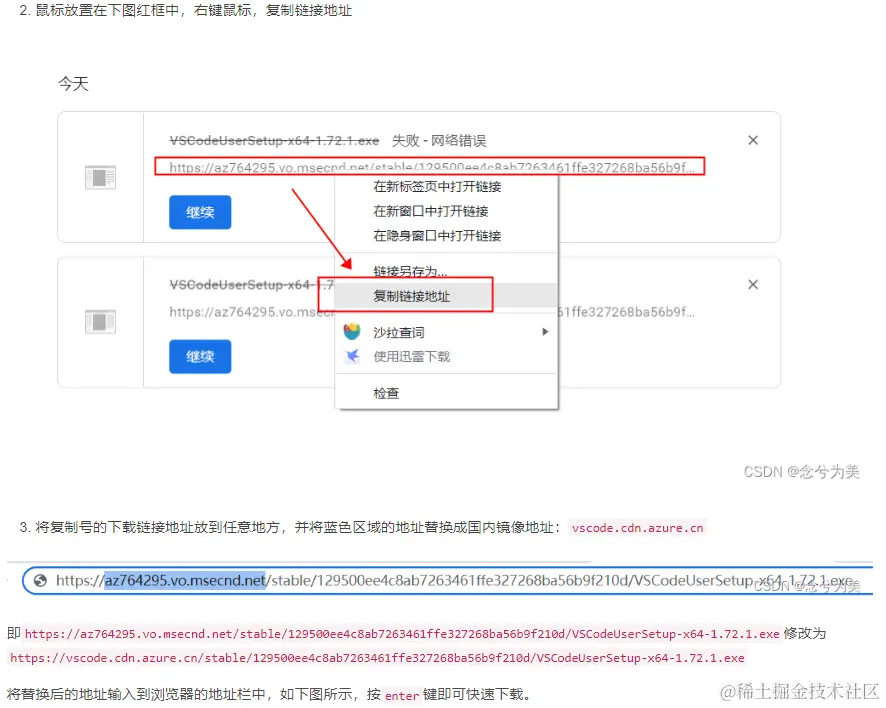Click the vscode.cdn.azure.cn mirror address code
This screenshot has height=708, width=886.
637,528
